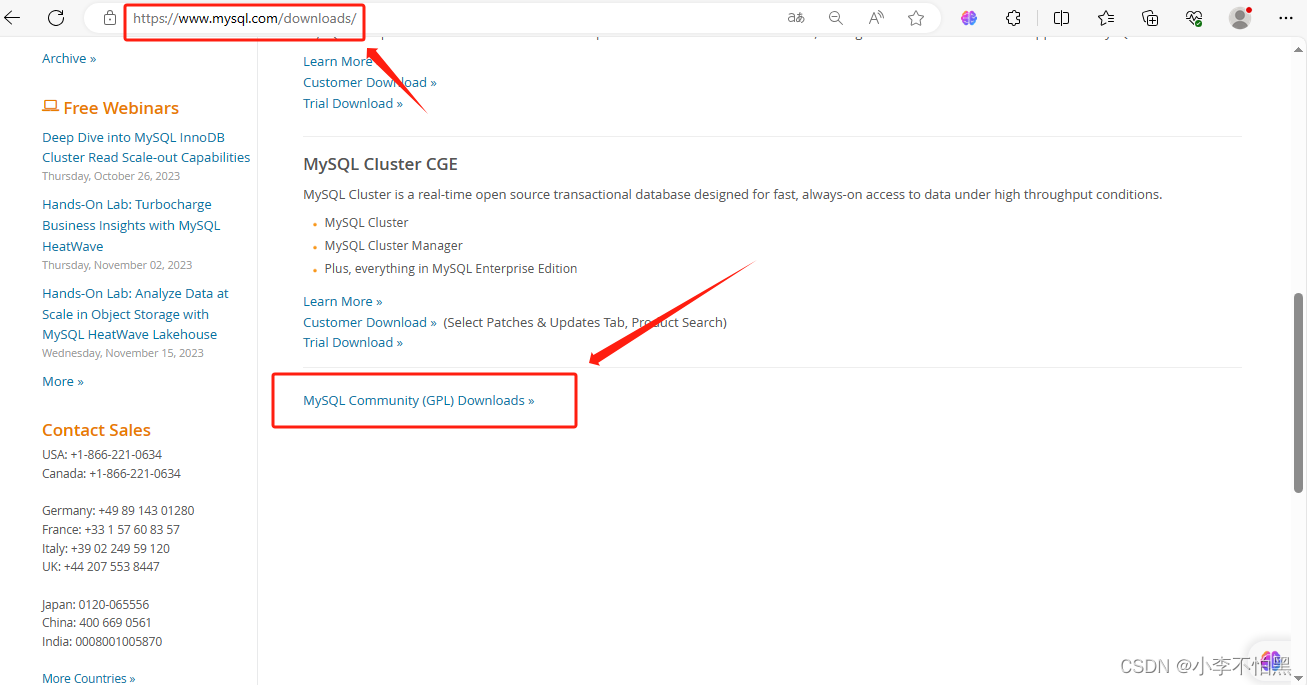Click inside the address bar
The width and height of the screenshot is (1307, 685).
click(244, 17)
